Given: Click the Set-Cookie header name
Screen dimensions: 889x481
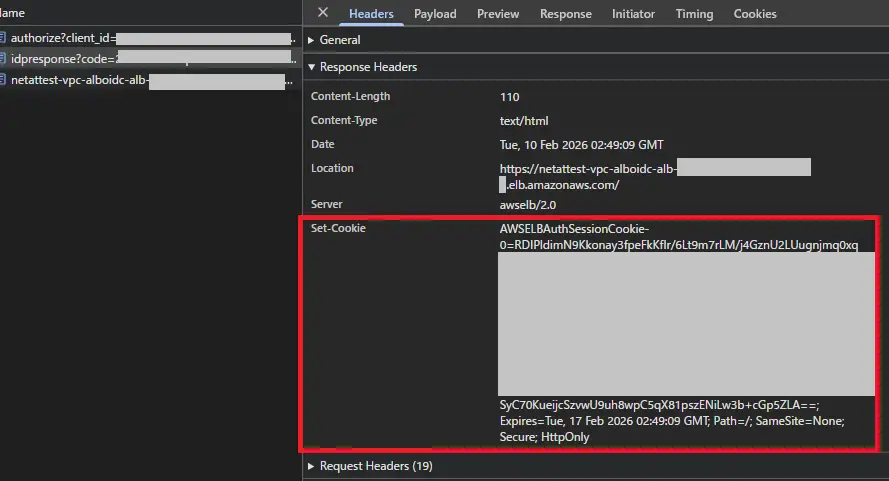Looking at the screenshot, I should coord(338,229).
